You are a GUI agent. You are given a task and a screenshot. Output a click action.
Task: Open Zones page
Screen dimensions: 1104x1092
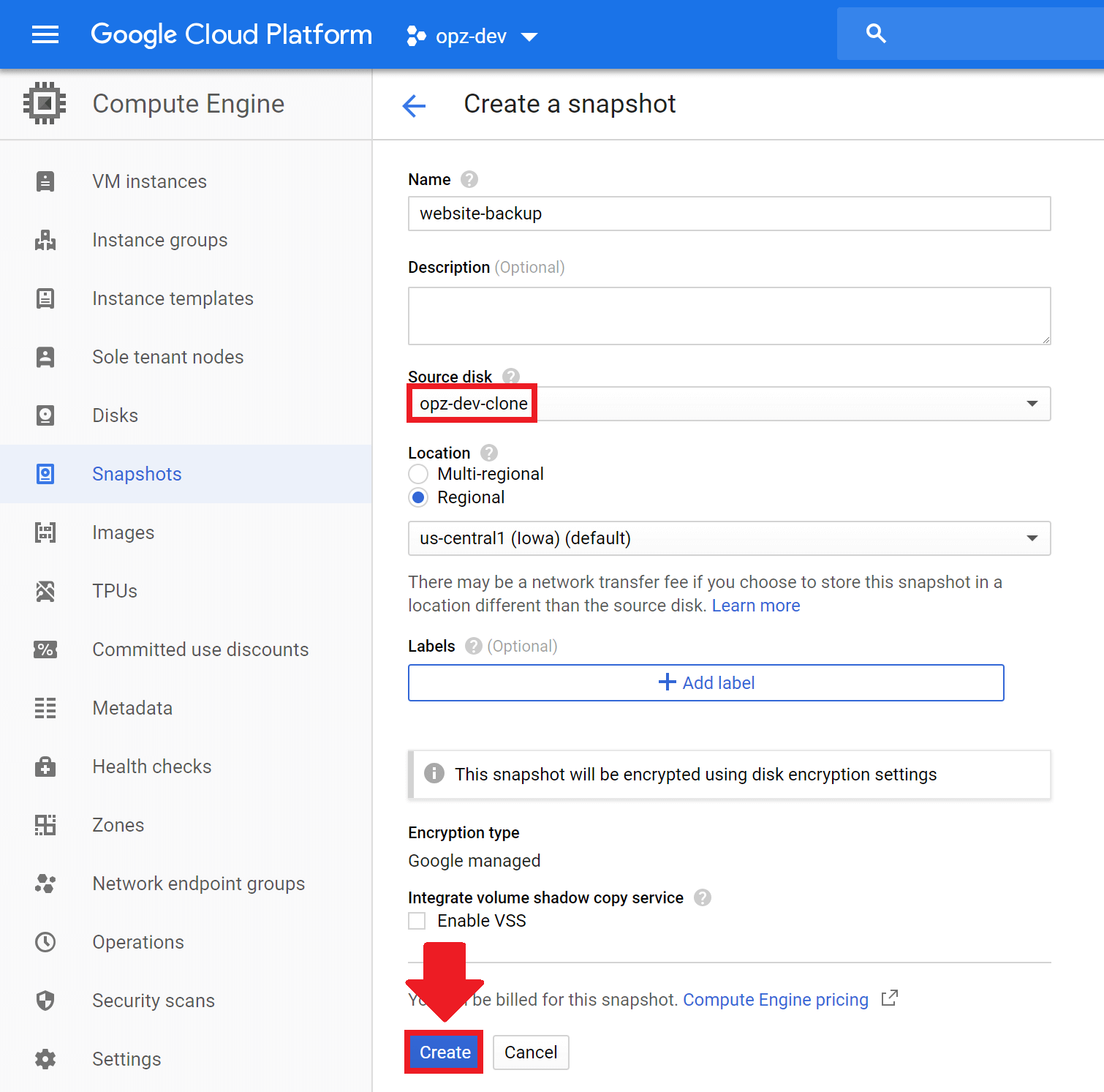(x=186, y=825)
